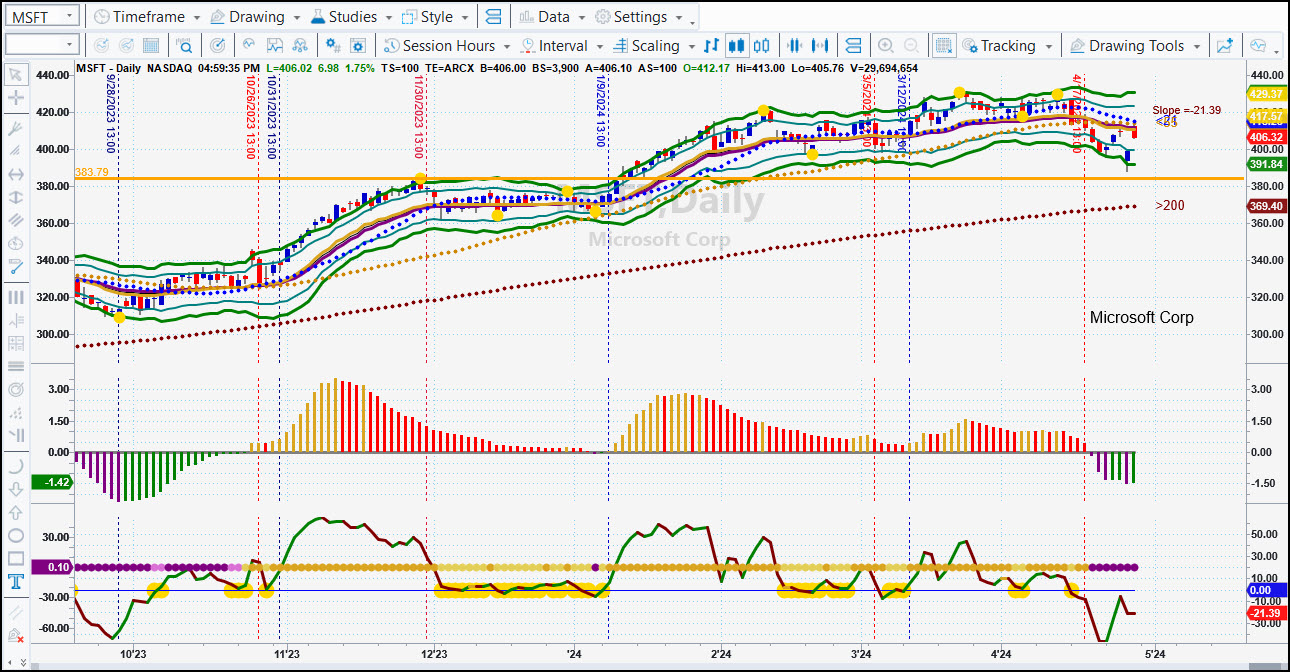
Task: Click zoom in magnifier icon
Action: tap(886, 46)
